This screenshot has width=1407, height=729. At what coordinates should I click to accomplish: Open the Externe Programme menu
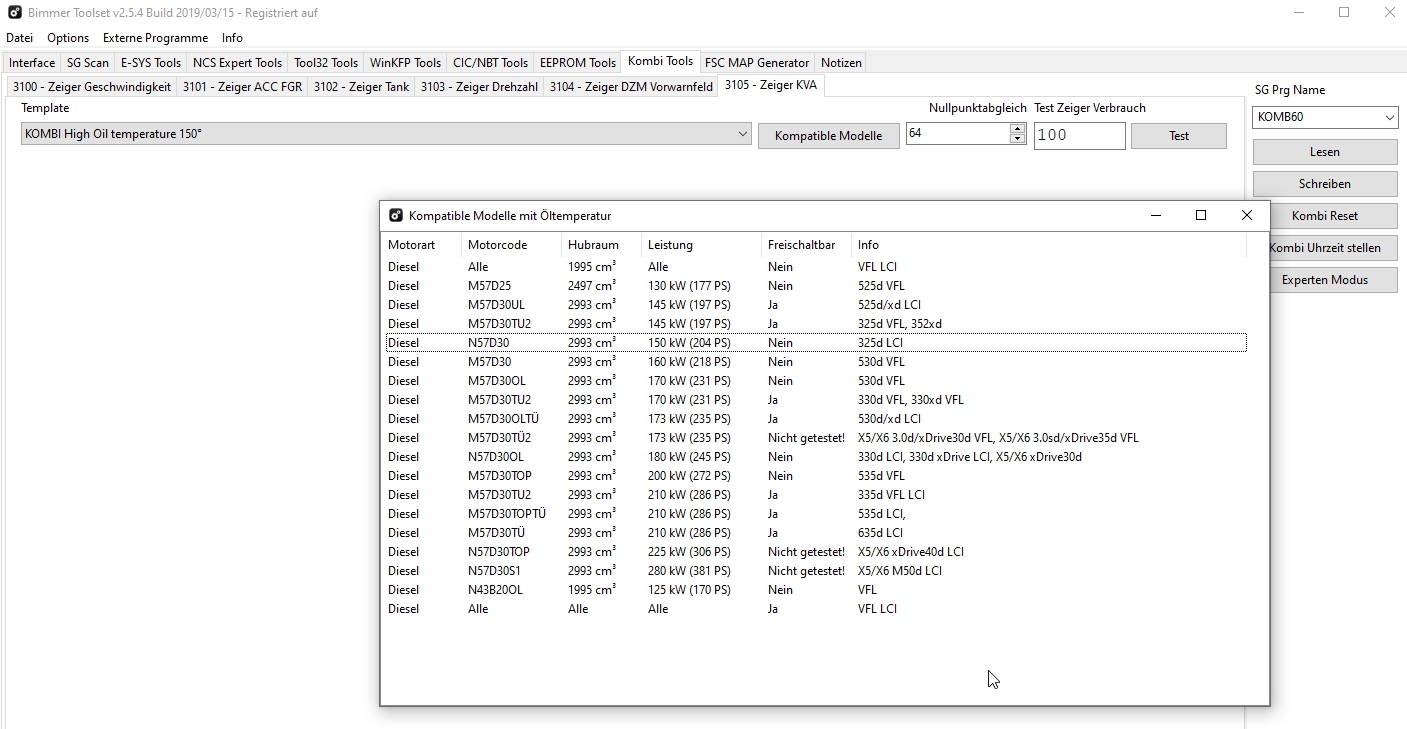coord(155,38)
